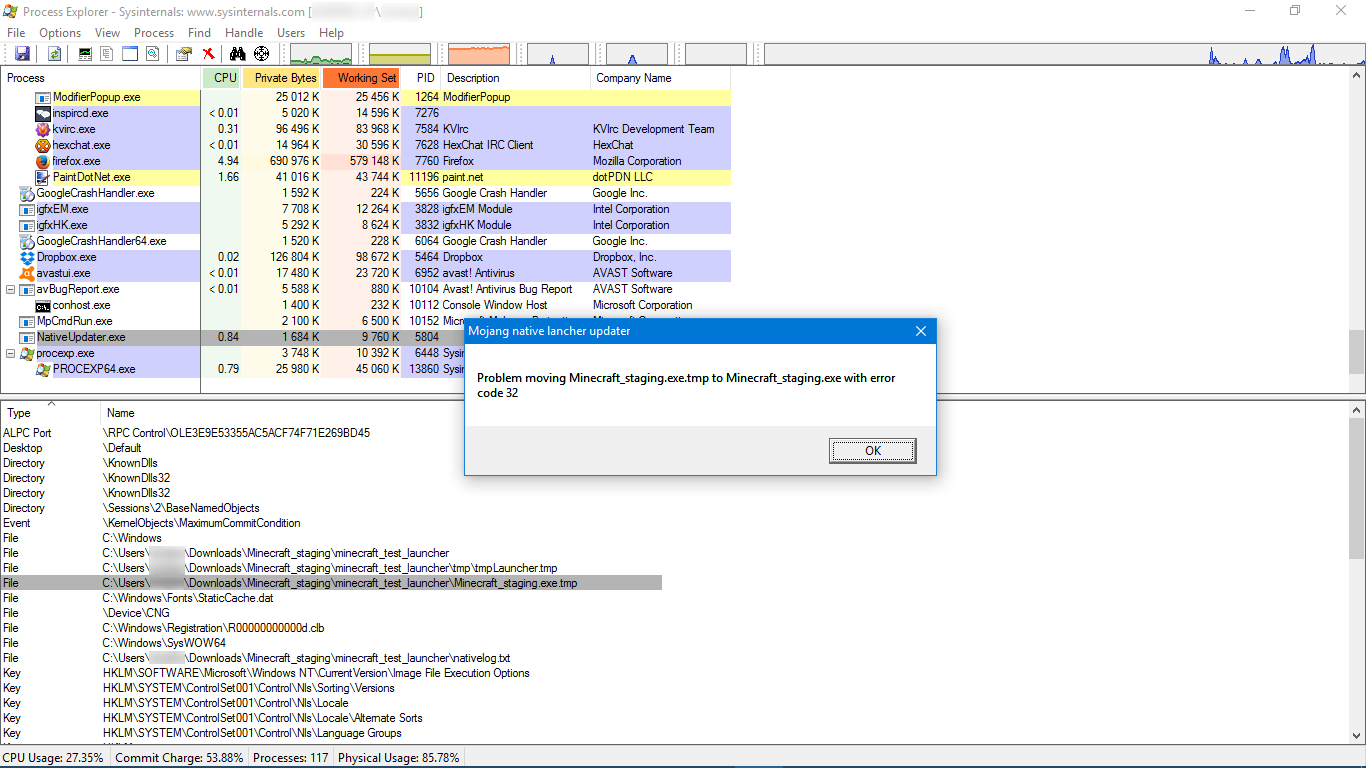Click the binoculars Find icon
The height and width of the screenshot is (768, 1366).
(238, 54)
